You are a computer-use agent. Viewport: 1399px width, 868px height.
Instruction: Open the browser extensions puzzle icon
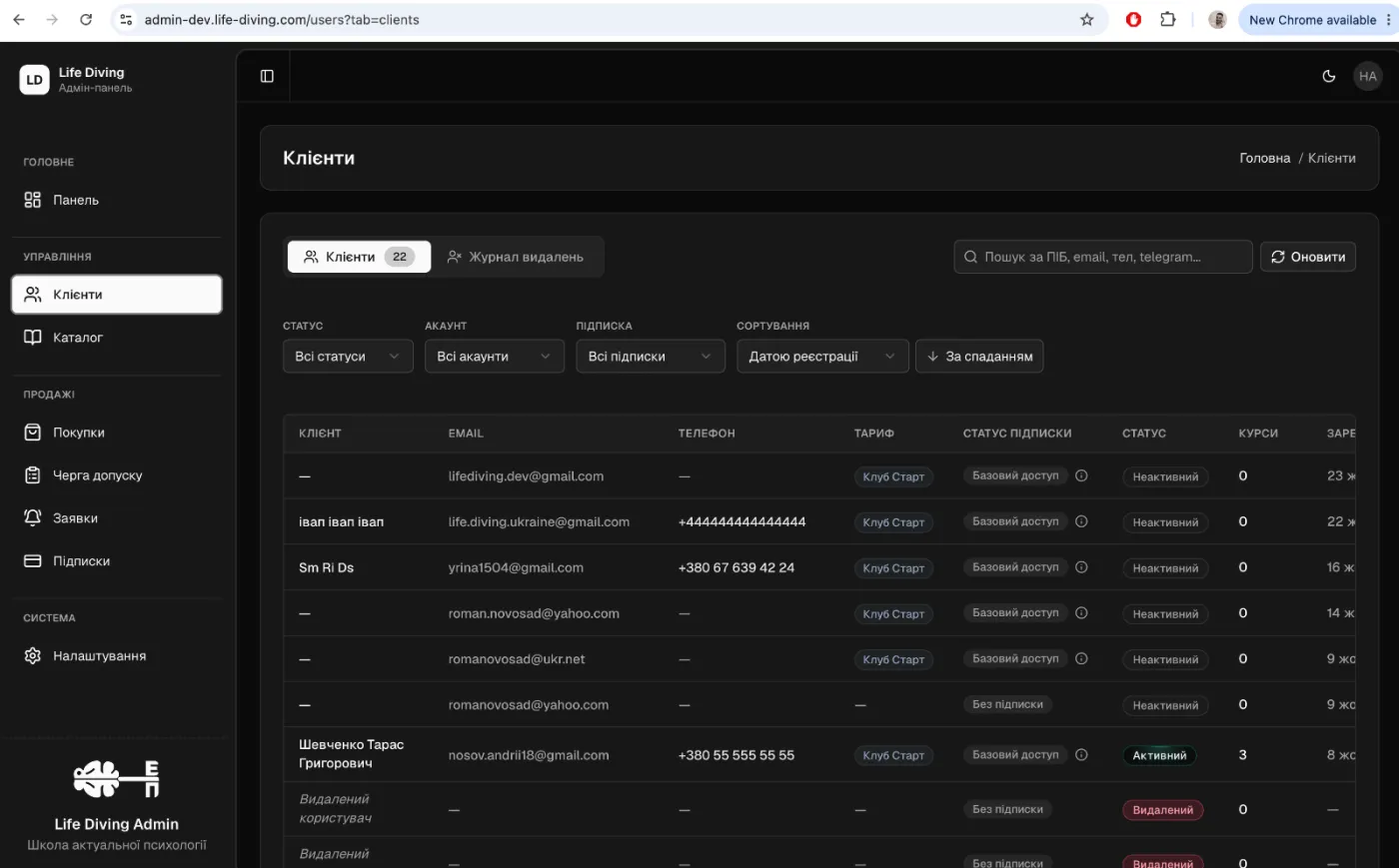1167,19
